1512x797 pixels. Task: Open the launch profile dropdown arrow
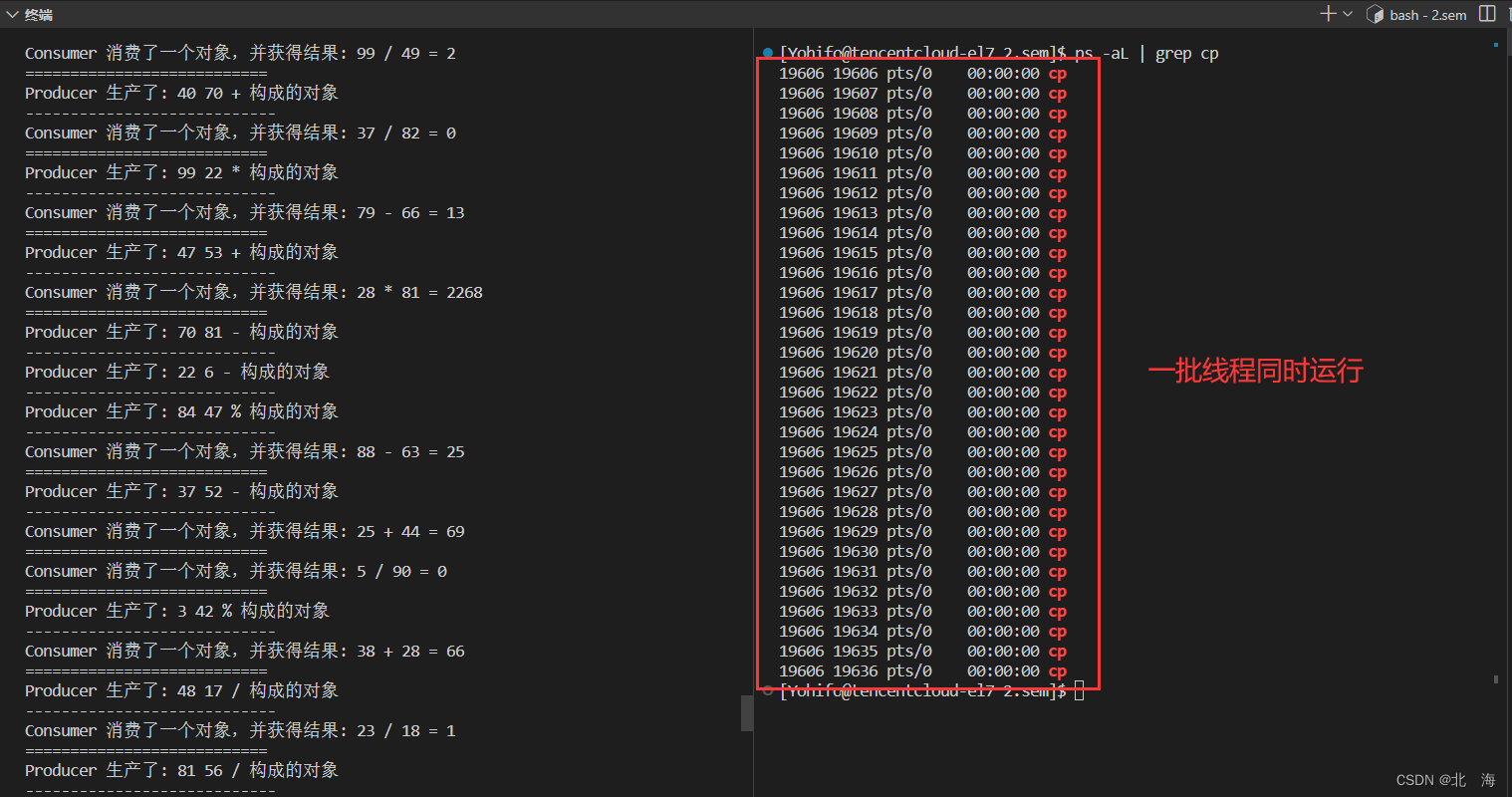tap(1348, 14)
